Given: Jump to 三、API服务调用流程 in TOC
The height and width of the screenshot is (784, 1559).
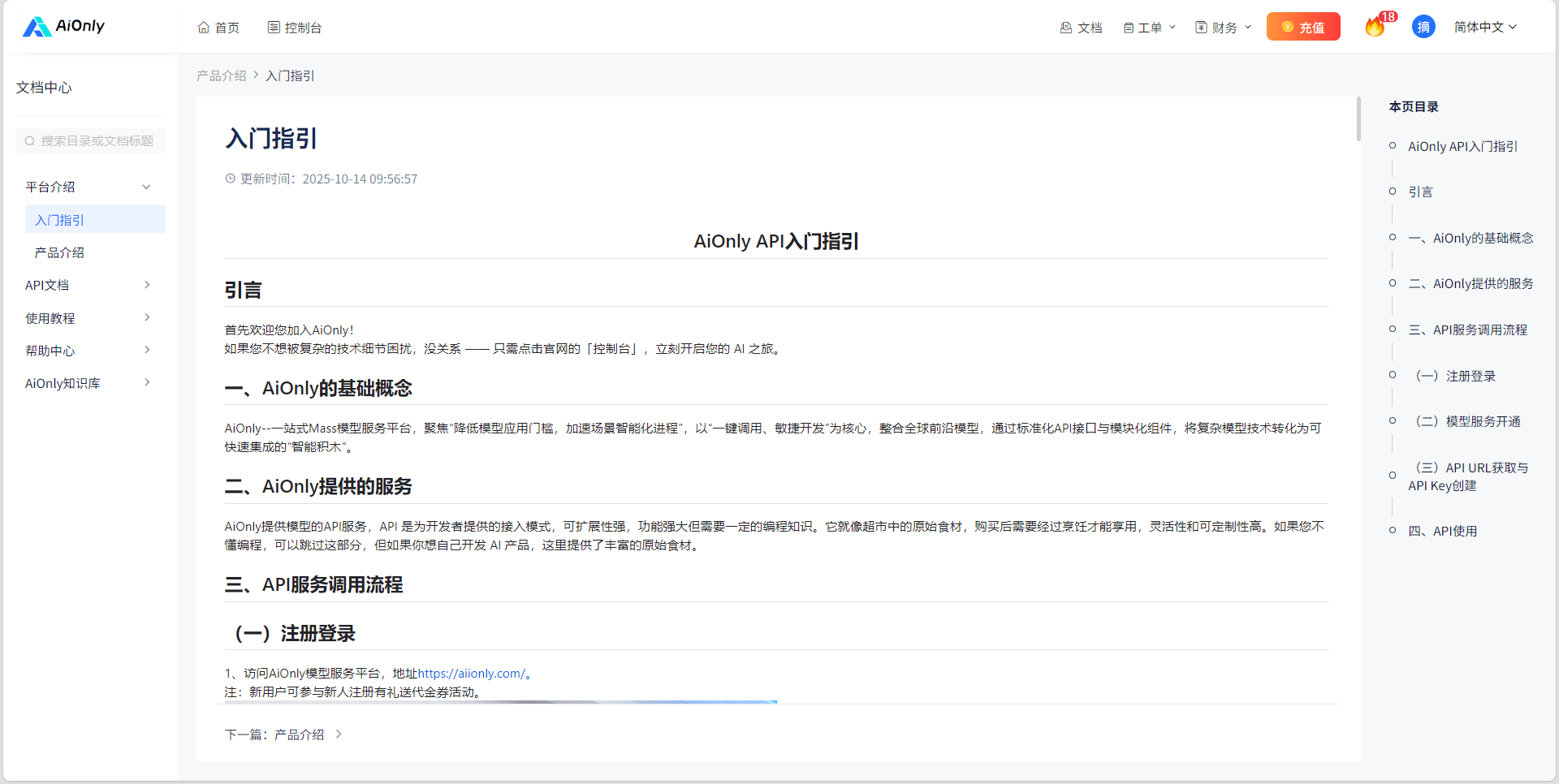Looking at the screenshot, I should (1467, 330).
